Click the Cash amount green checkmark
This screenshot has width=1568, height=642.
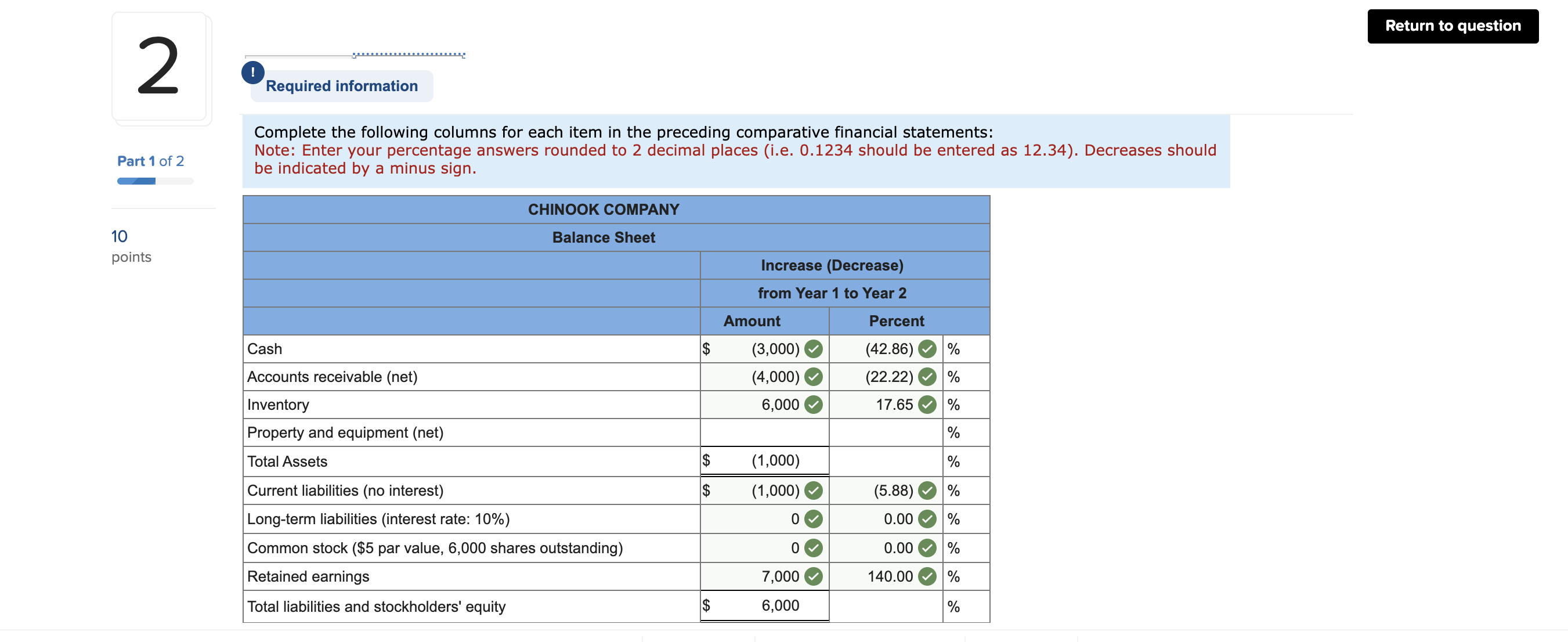click(x=813, y=349)
